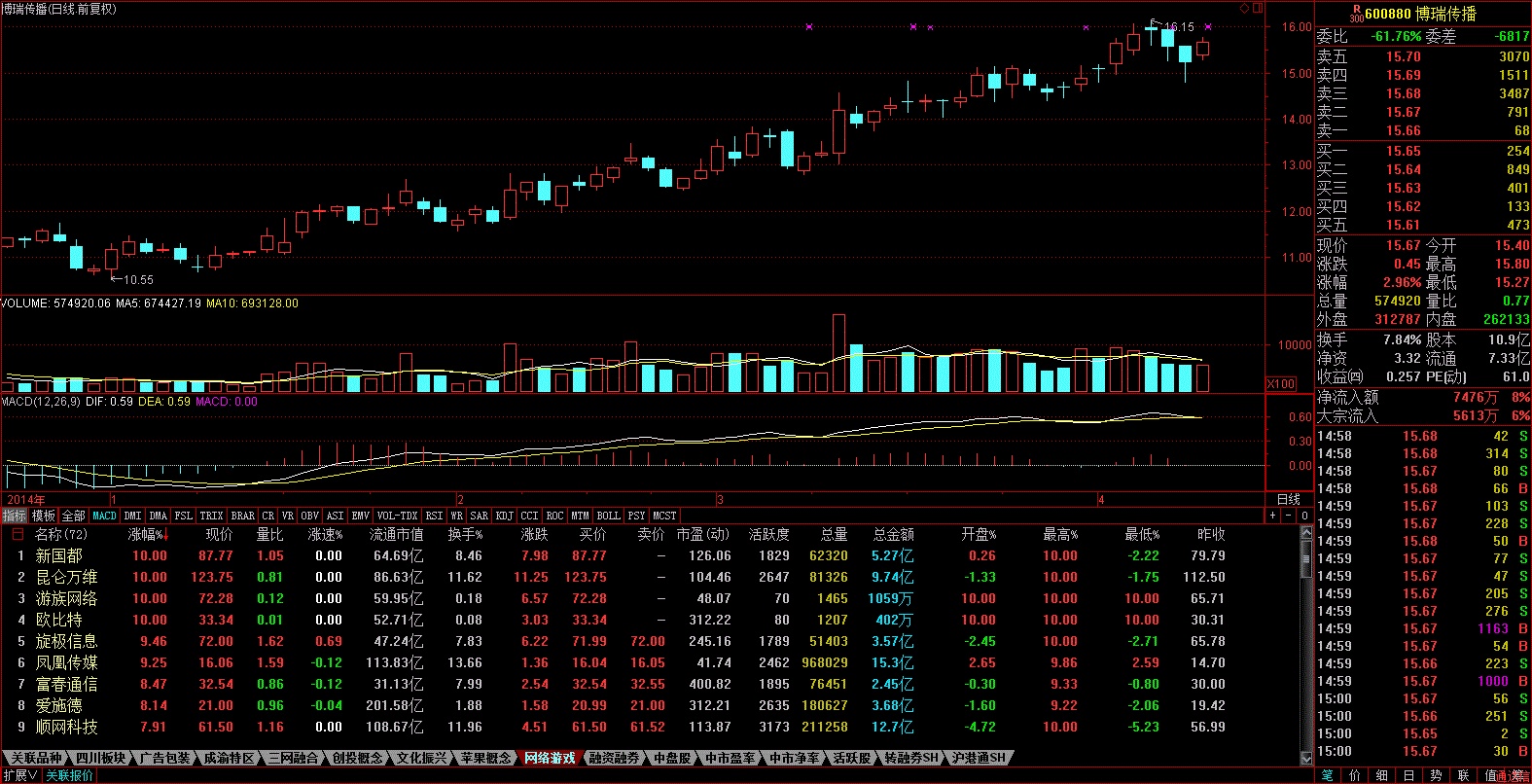This screenshot has height=784, width=1532.
Task: Click the stock list scrollbar down arrow
Action: [1306, 758]
